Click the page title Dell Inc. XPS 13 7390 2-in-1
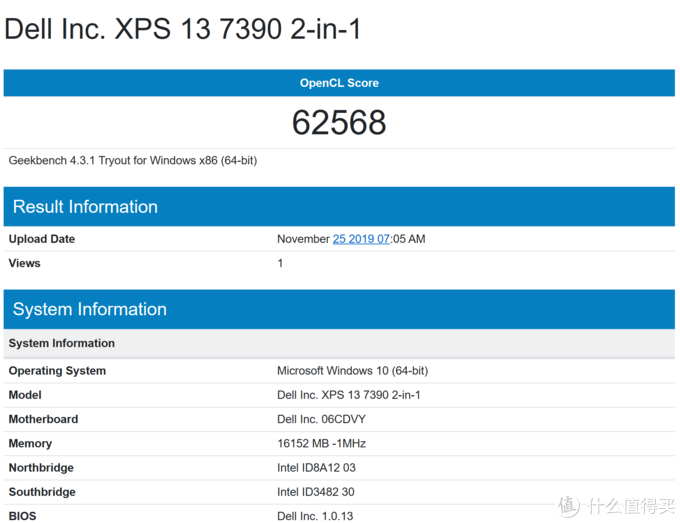Screen dimensions: 680x523 tap(183, 29)
